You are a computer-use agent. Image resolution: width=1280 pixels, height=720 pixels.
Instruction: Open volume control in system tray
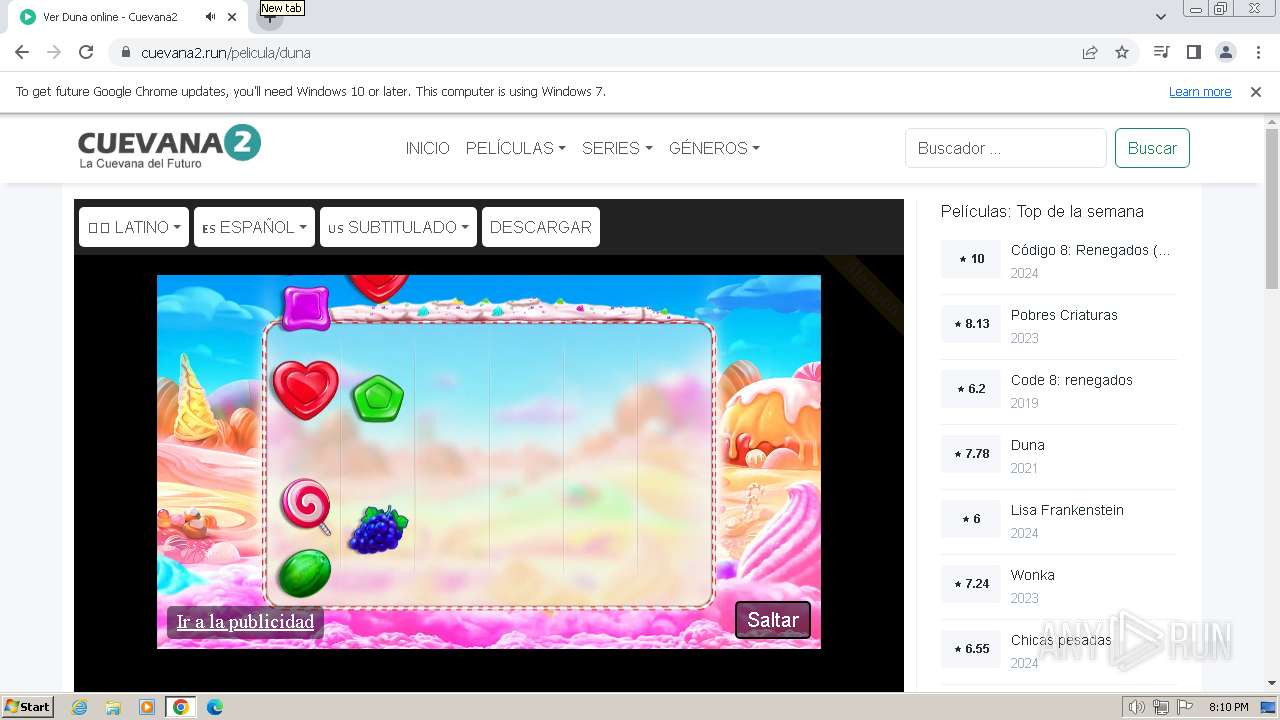[x=1136, y=707]
